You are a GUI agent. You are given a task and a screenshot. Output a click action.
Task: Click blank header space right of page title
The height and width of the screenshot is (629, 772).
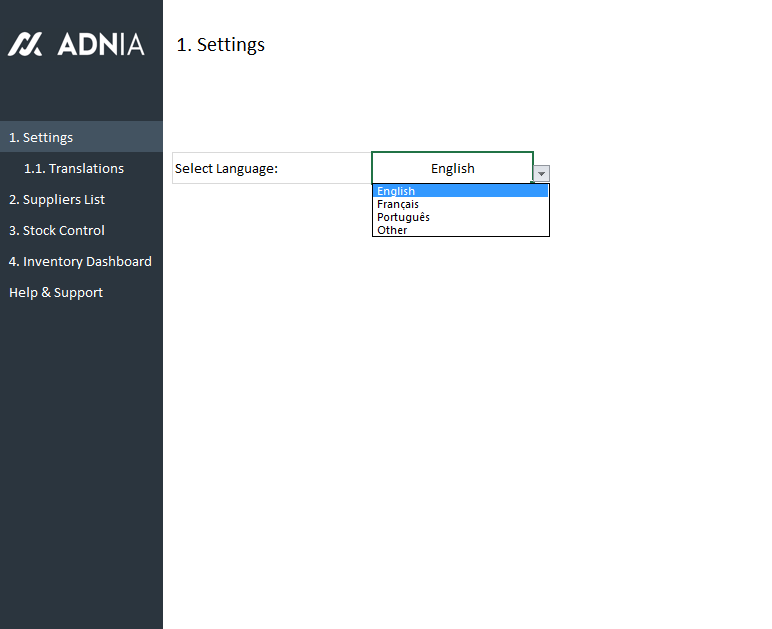coord(500,45)
